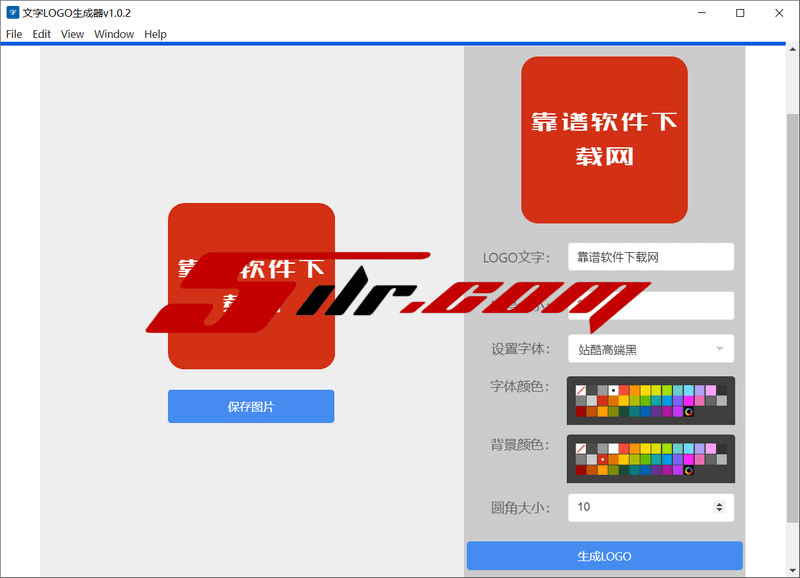Choose the dark maroon red swatch in 字体颜色
This screenshot has width=800, height=578.
tap(581, 412)
